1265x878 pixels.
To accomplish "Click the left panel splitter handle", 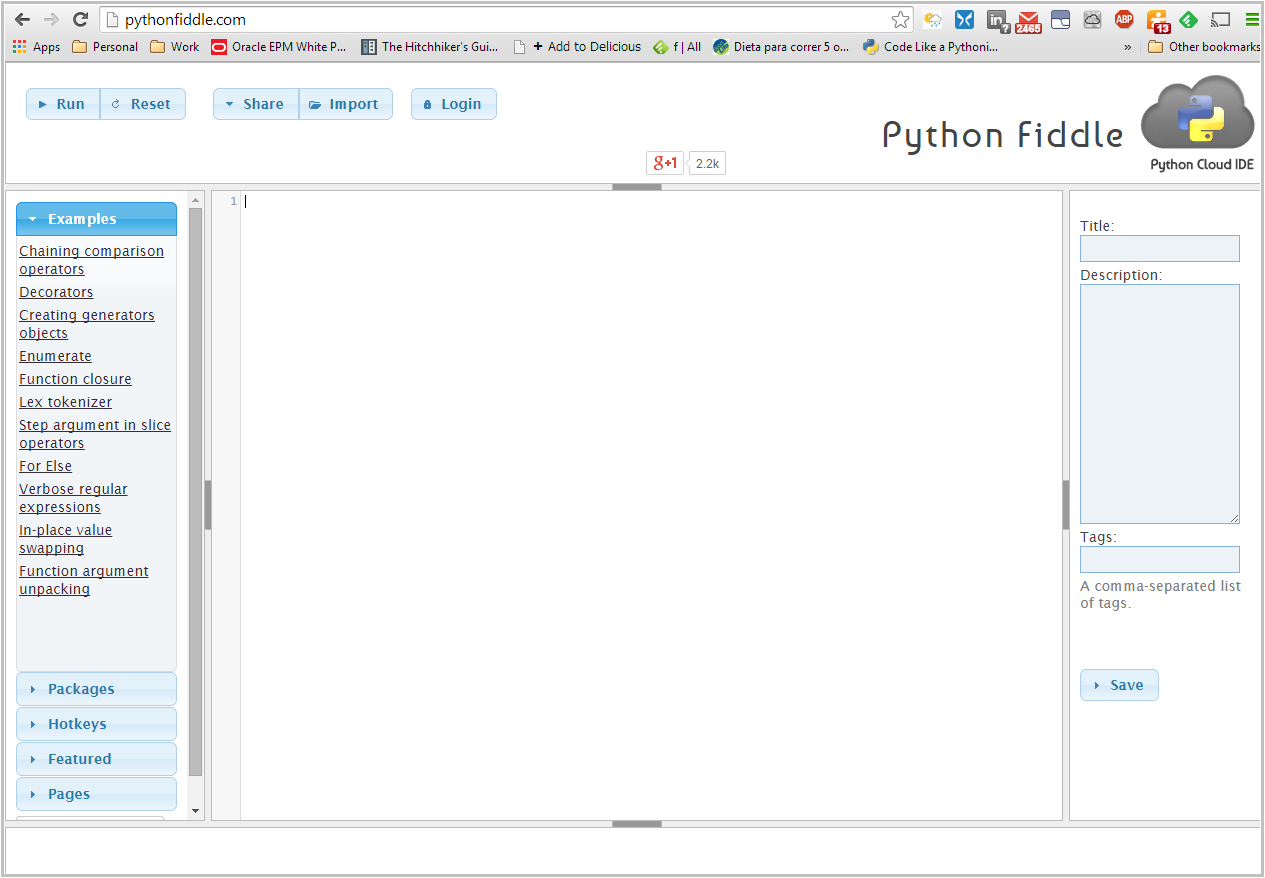I will (208, 505).
